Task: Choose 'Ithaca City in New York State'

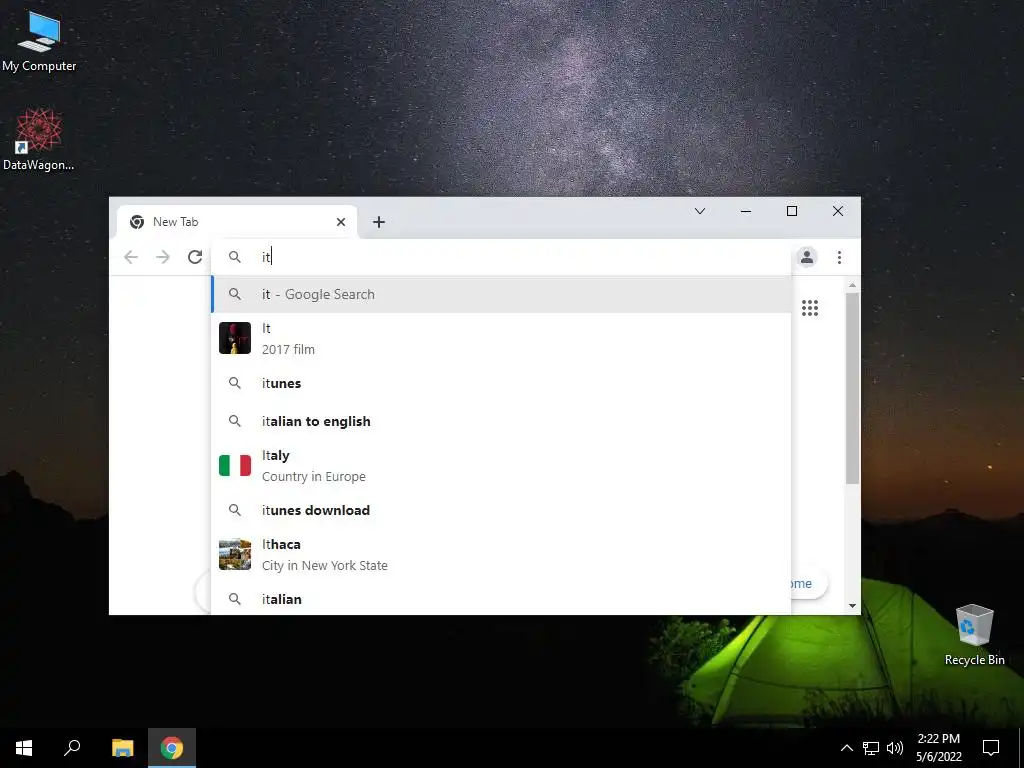Action: (x=501, y=554)
